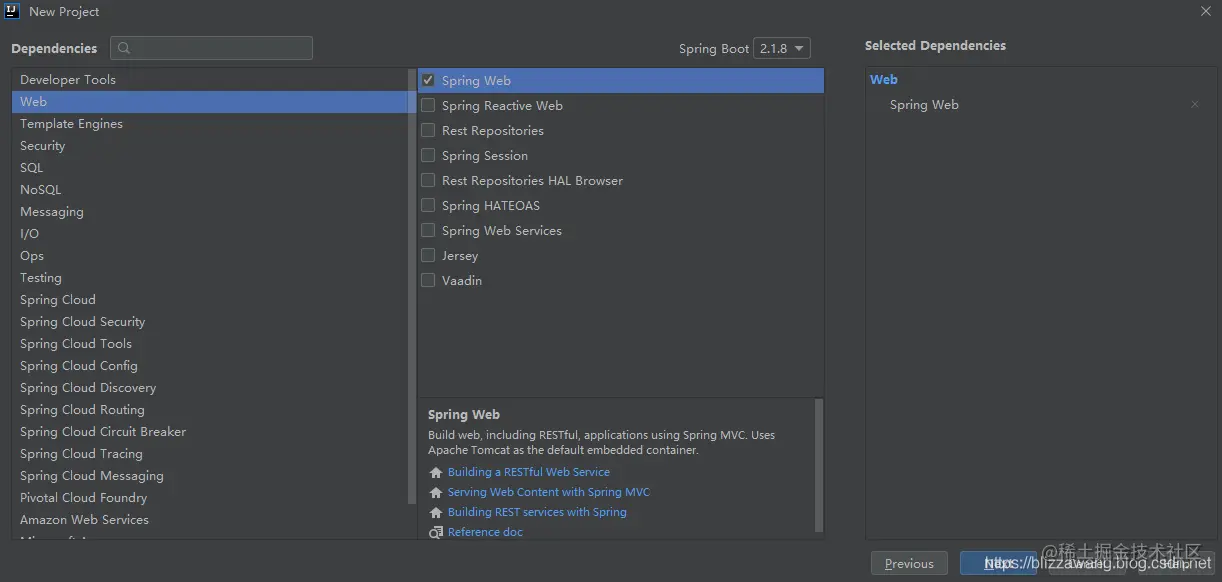Viewport: 1222px width, 582px height.
Task: Select Pivotal Cloud Foundry category
Action: coord(210,498)
